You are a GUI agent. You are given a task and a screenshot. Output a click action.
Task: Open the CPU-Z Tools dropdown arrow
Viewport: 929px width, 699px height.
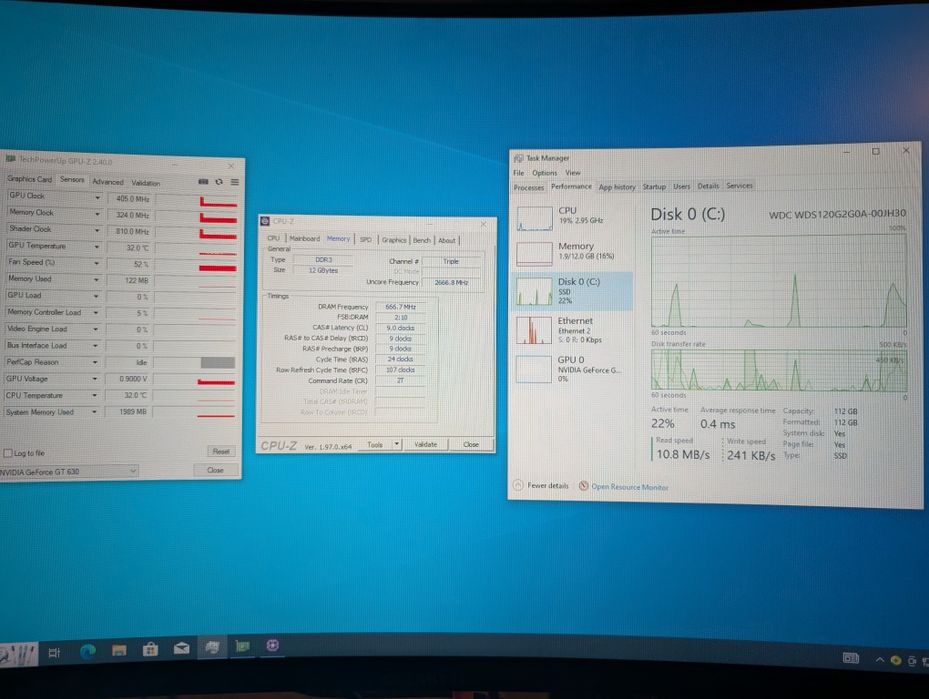pos(397,444)
